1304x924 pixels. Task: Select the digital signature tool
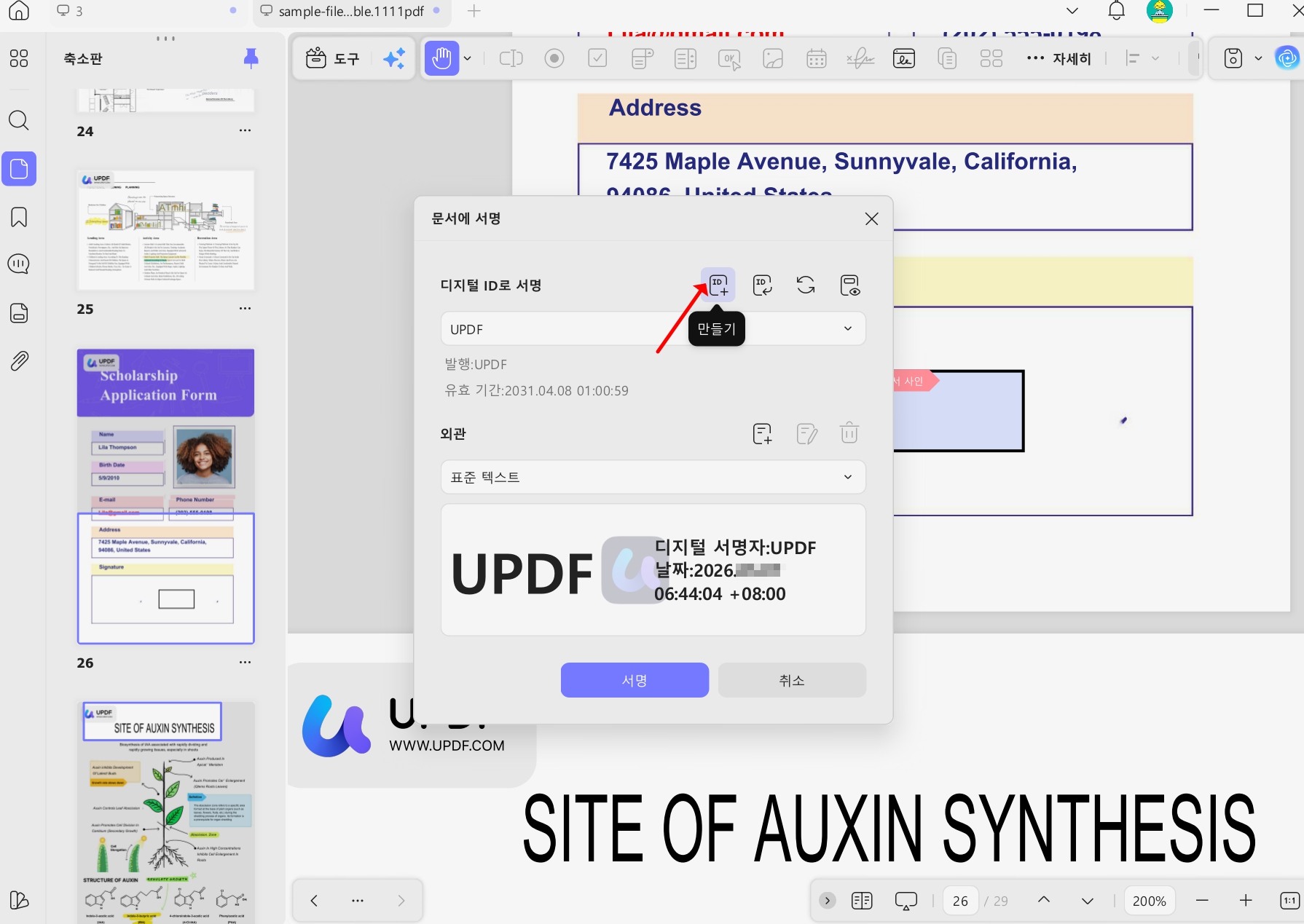904,58
